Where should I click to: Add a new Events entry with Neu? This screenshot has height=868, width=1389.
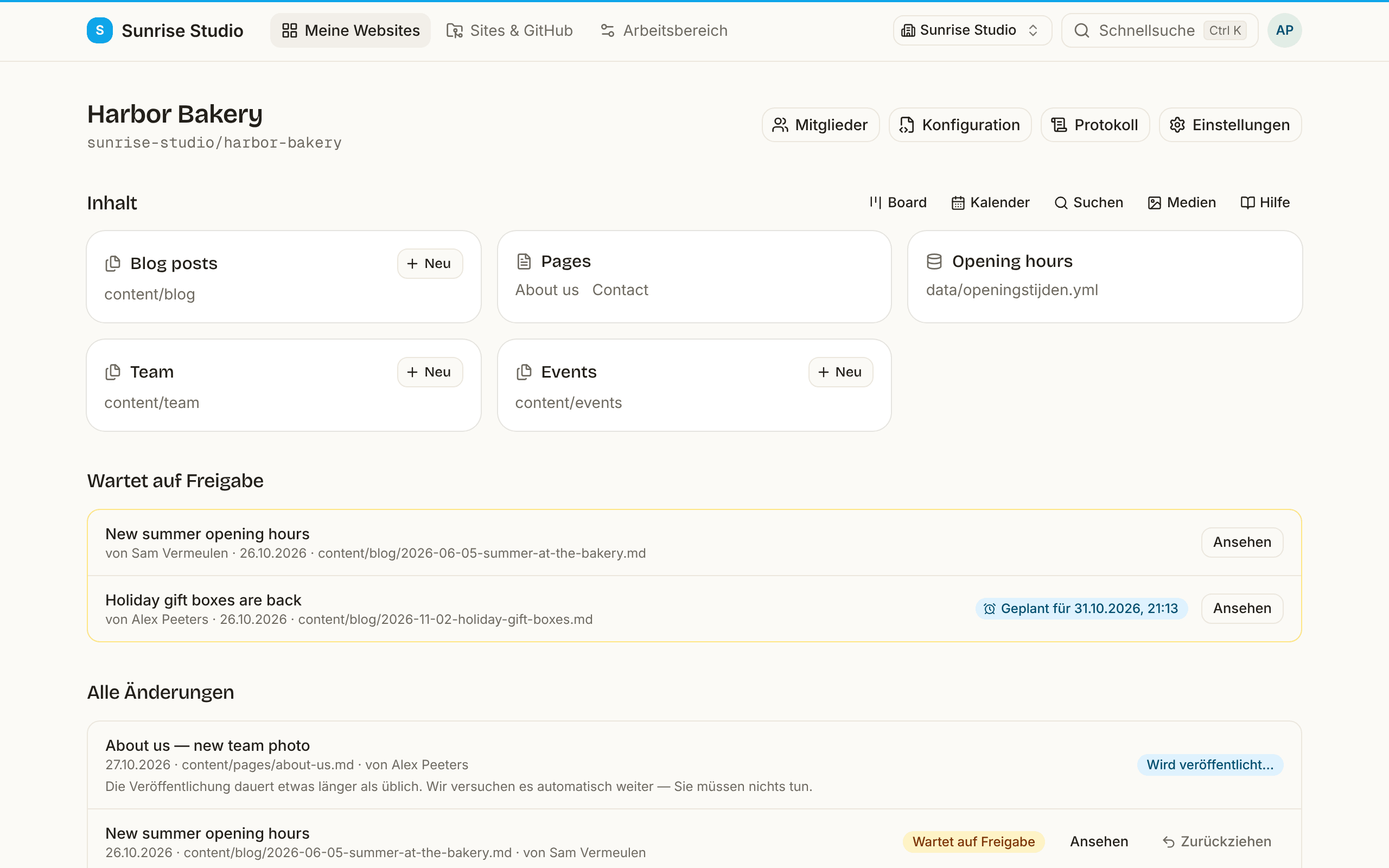pos(840,372)
